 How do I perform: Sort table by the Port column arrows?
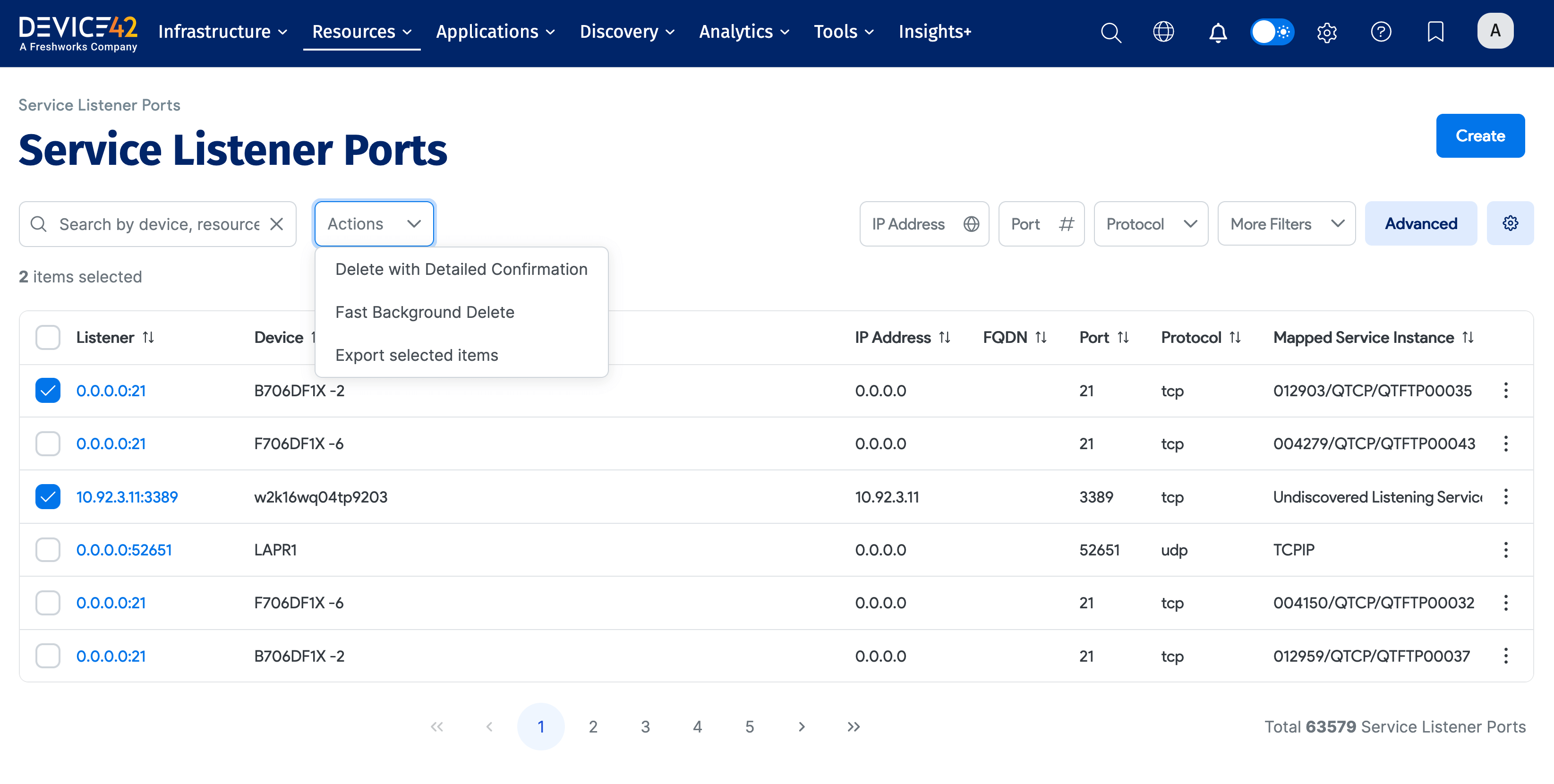point(1123,337)
